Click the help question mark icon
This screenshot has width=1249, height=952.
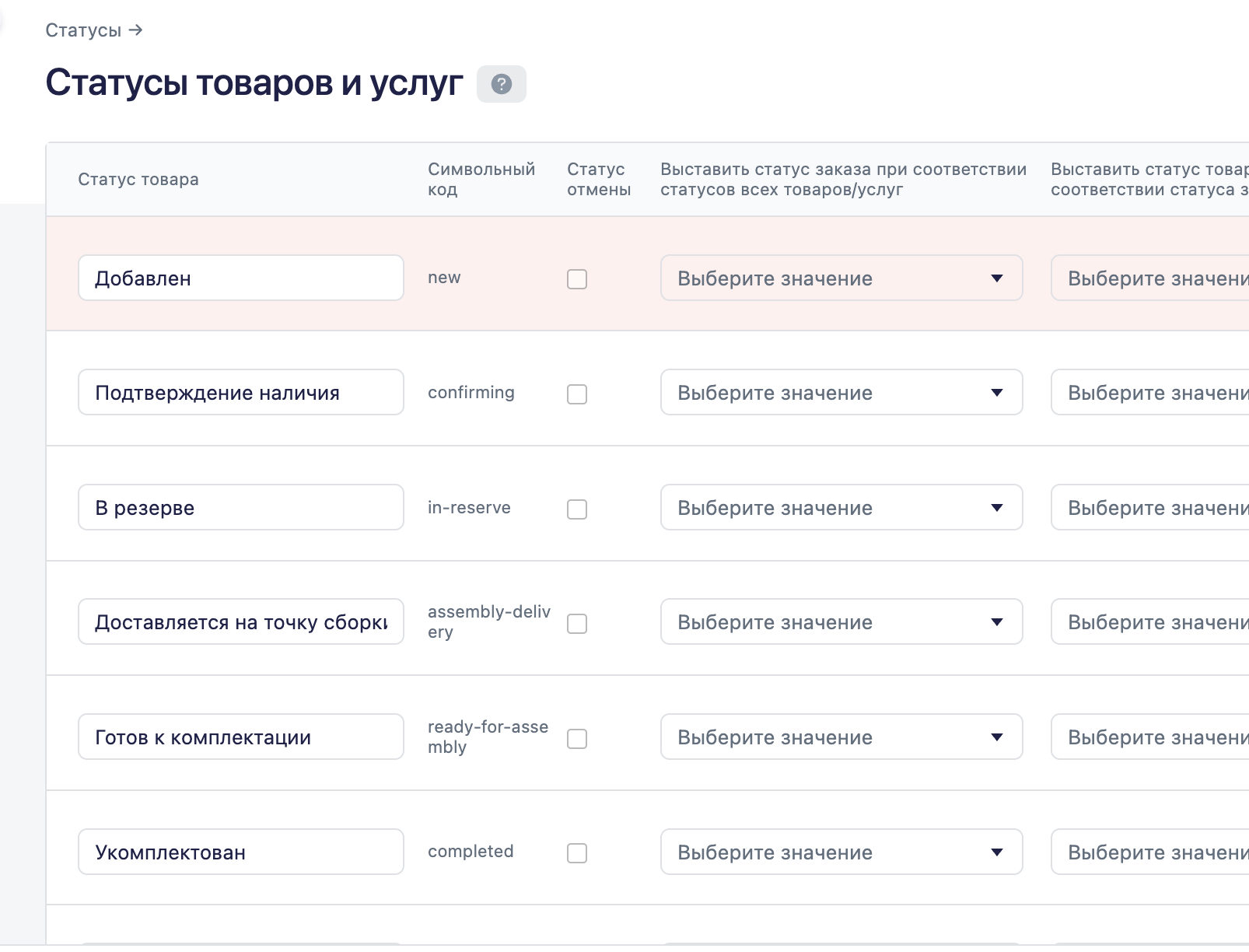tap(502, 84)
